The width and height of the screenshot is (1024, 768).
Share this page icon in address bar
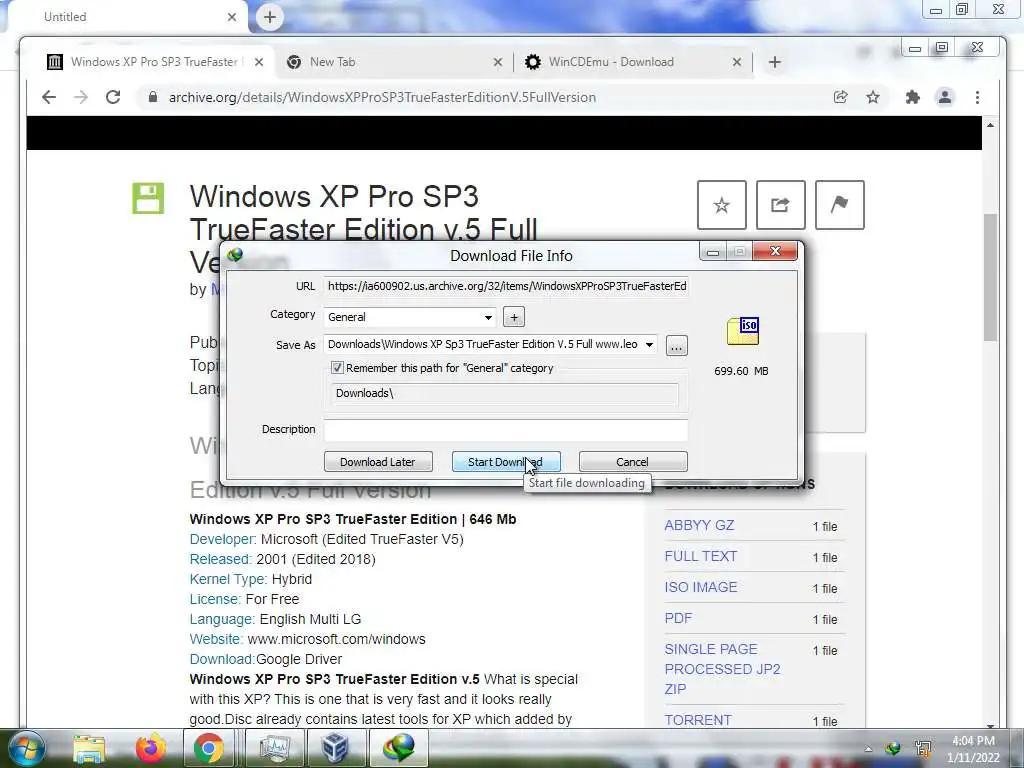(840, 97)
